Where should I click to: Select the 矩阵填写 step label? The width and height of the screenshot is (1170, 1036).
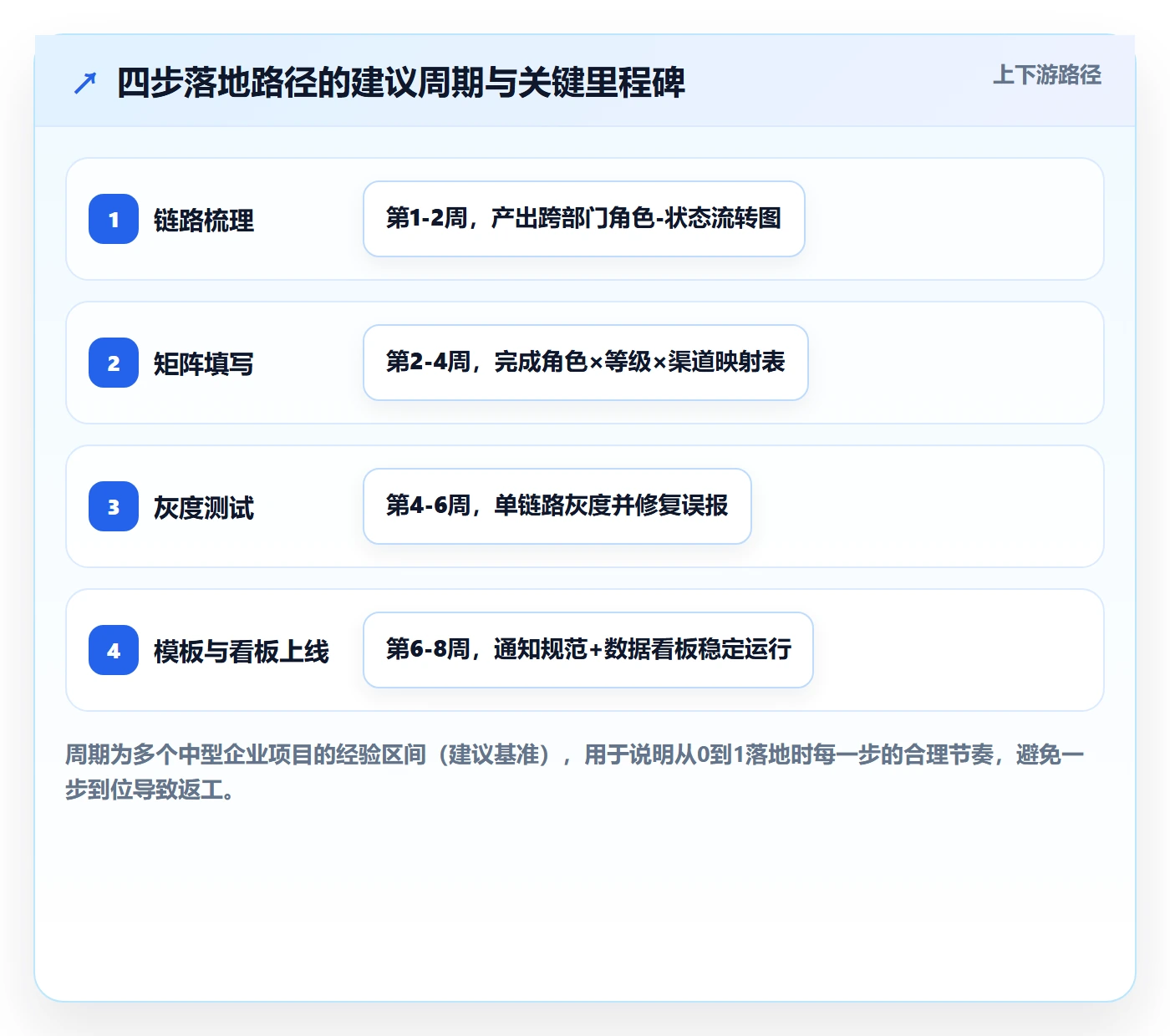204,364
